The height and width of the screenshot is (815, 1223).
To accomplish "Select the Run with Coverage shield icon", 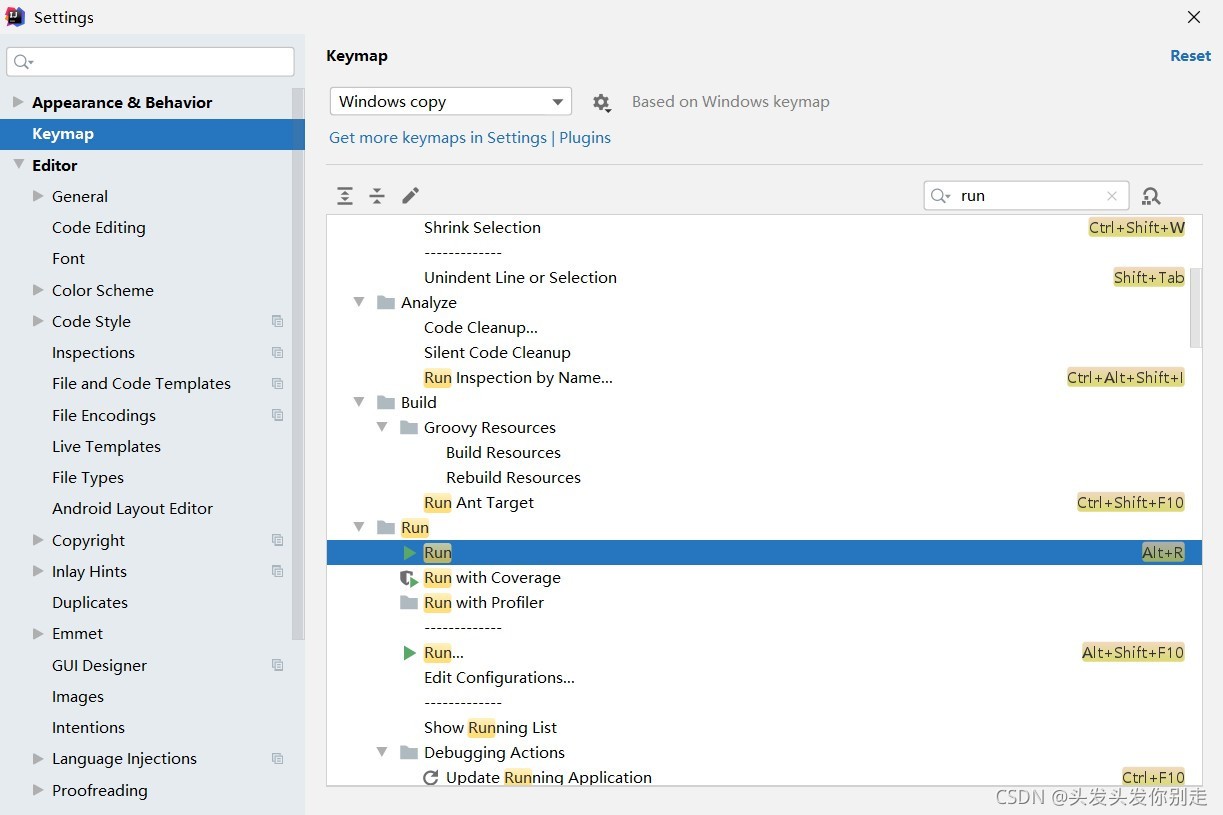I will click(408, 578).
